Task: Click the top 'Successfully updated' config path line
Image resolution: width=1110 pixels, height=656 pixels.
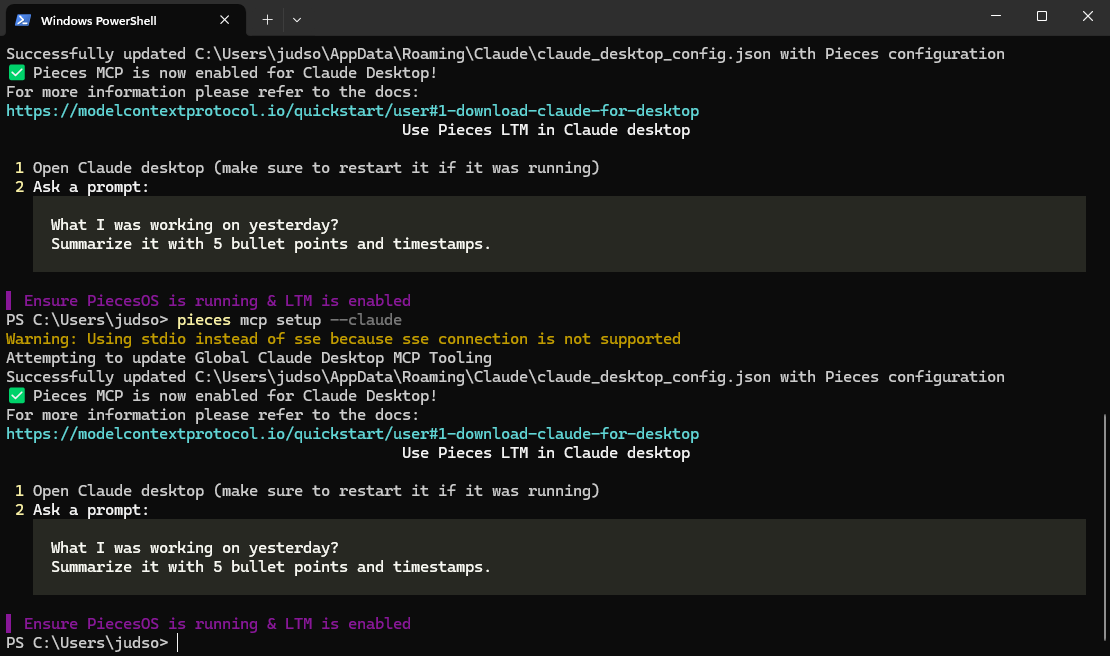Action: click(505, 54)
